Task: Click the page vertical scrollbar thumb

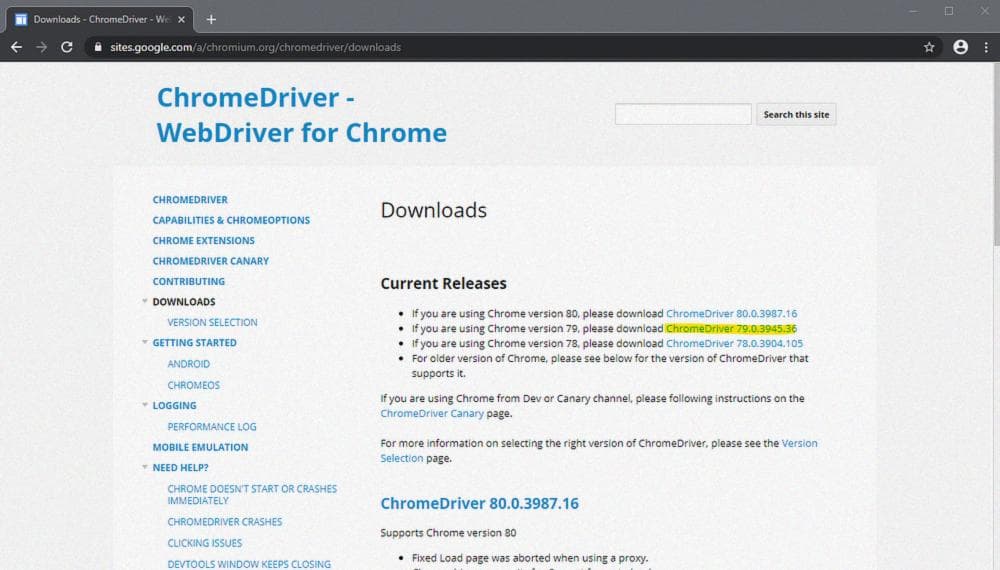Action: 996,153
